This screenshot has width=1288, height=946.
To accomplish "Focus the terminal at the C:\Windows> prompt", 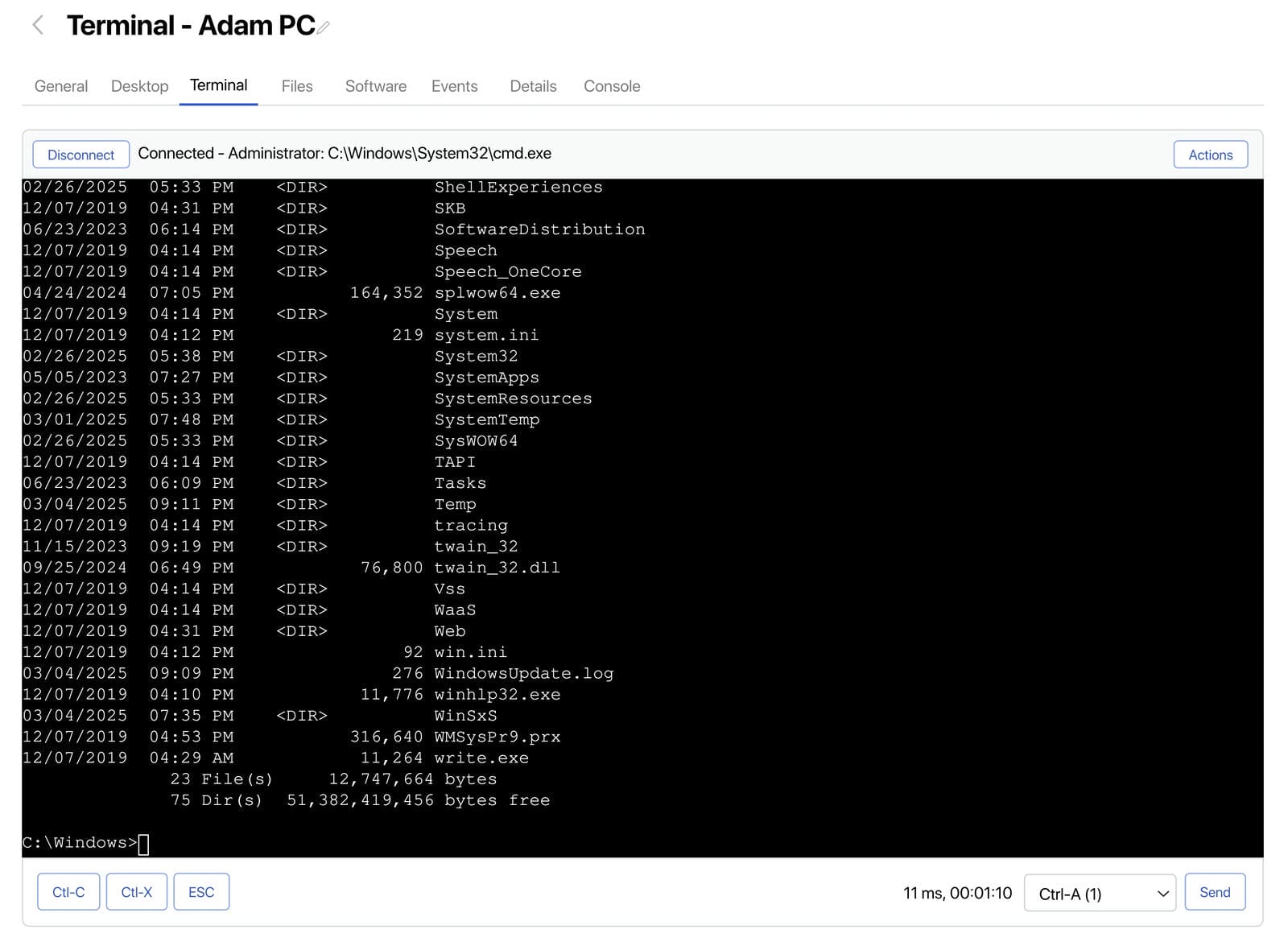I will click(143, 843).
